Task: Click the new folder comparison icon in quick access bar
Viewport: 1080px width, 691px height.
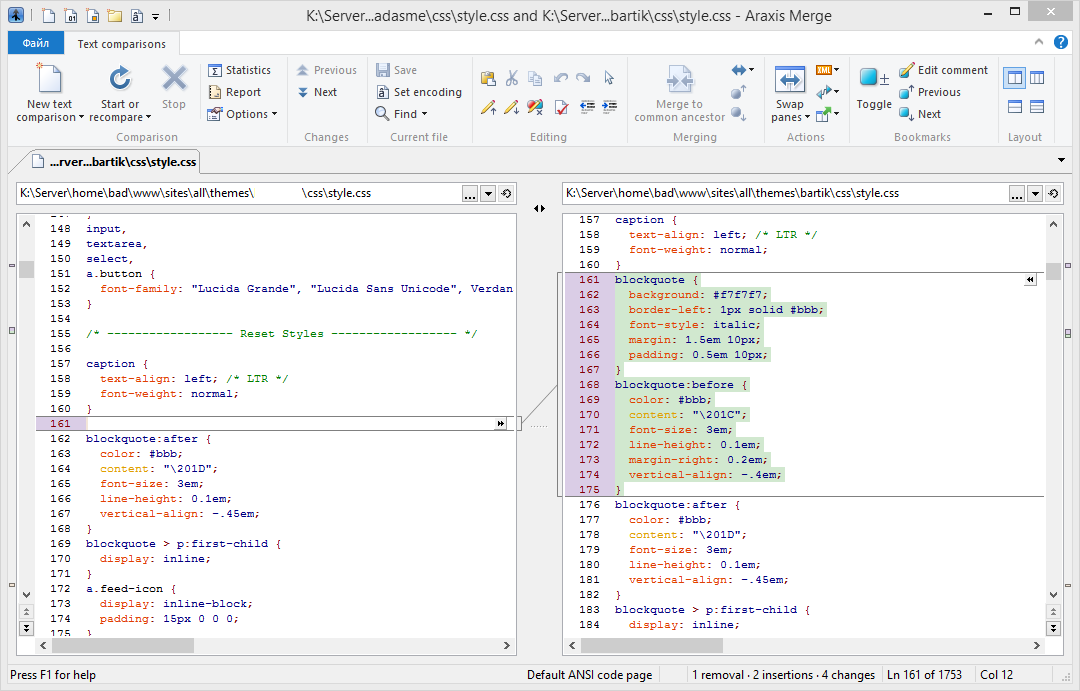Action: tap(114, 16)
